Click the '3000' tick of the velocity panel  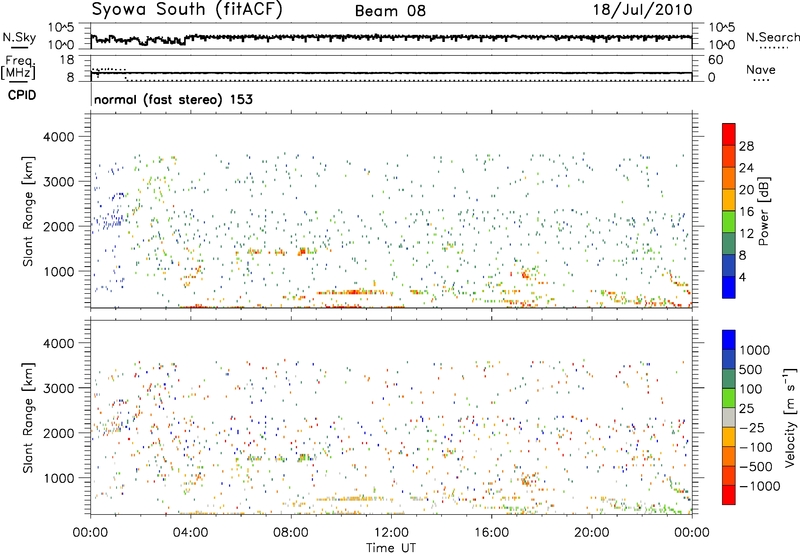pyautogui.click(x=58, y=388)
